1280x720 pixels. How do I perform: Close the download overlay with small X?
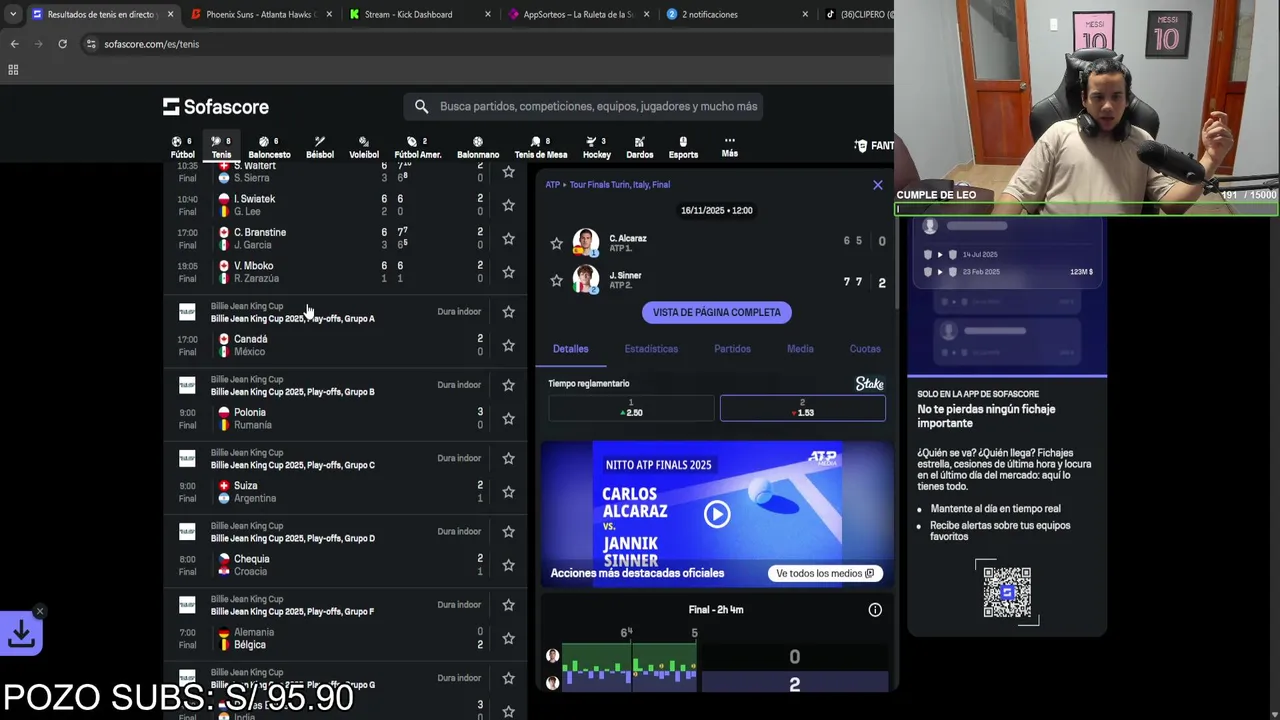40,611
